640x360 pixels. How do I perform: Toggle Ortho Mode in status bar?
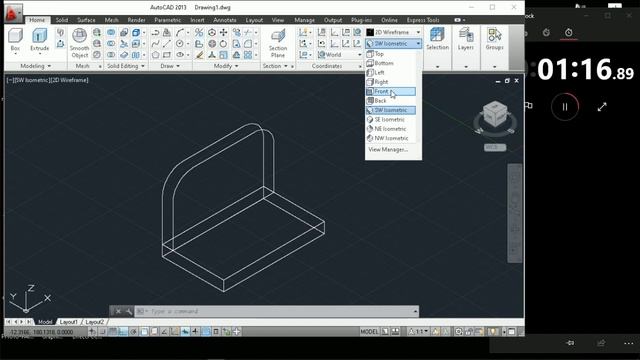pyautogui.click(x=123, y=331)
